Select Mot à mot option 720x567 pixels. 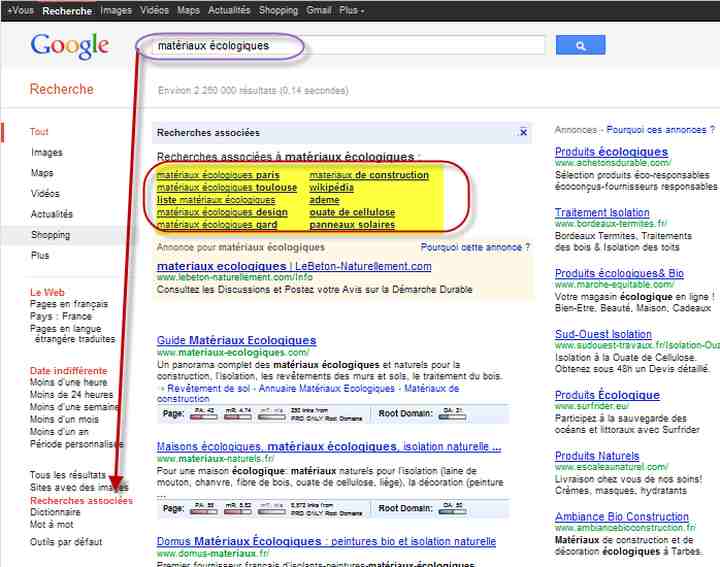point(51,524)
